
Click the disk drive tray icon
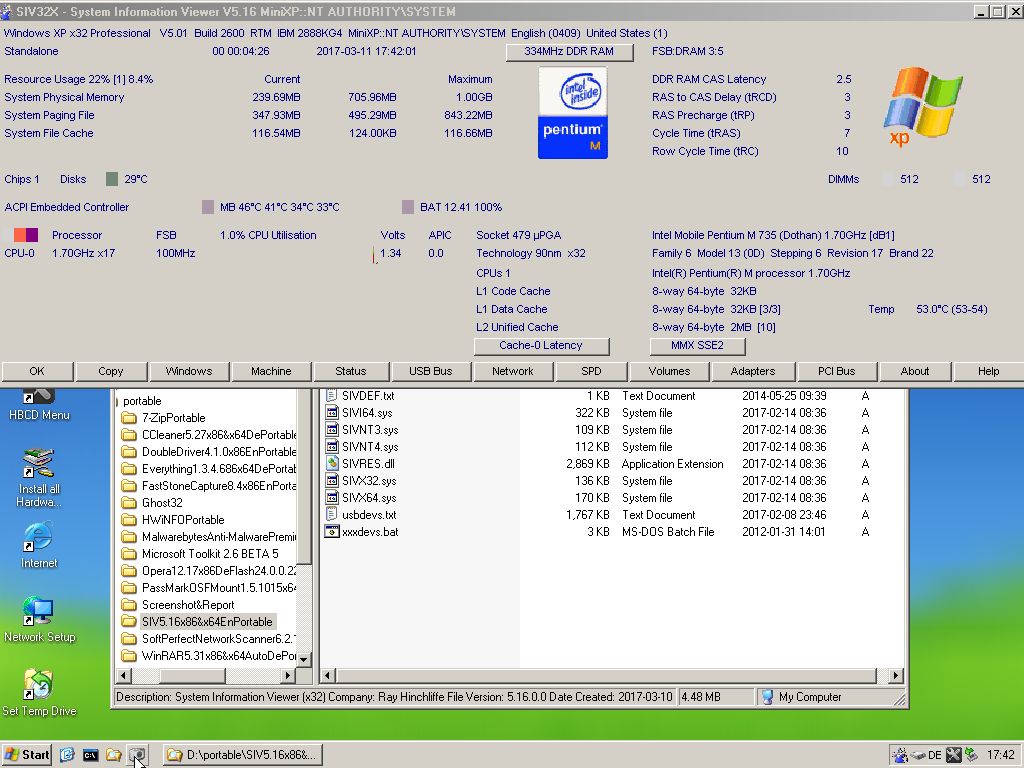click(x=918, y=755)
